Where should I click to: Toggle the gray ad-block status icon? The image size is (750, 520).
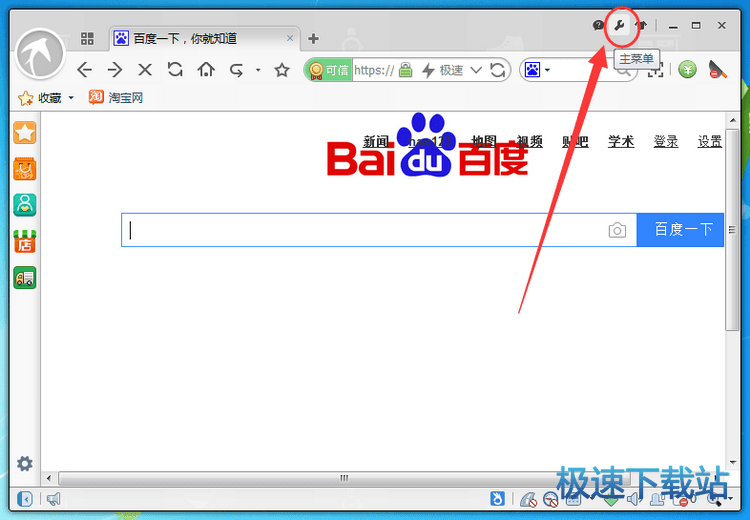point(529,500)
